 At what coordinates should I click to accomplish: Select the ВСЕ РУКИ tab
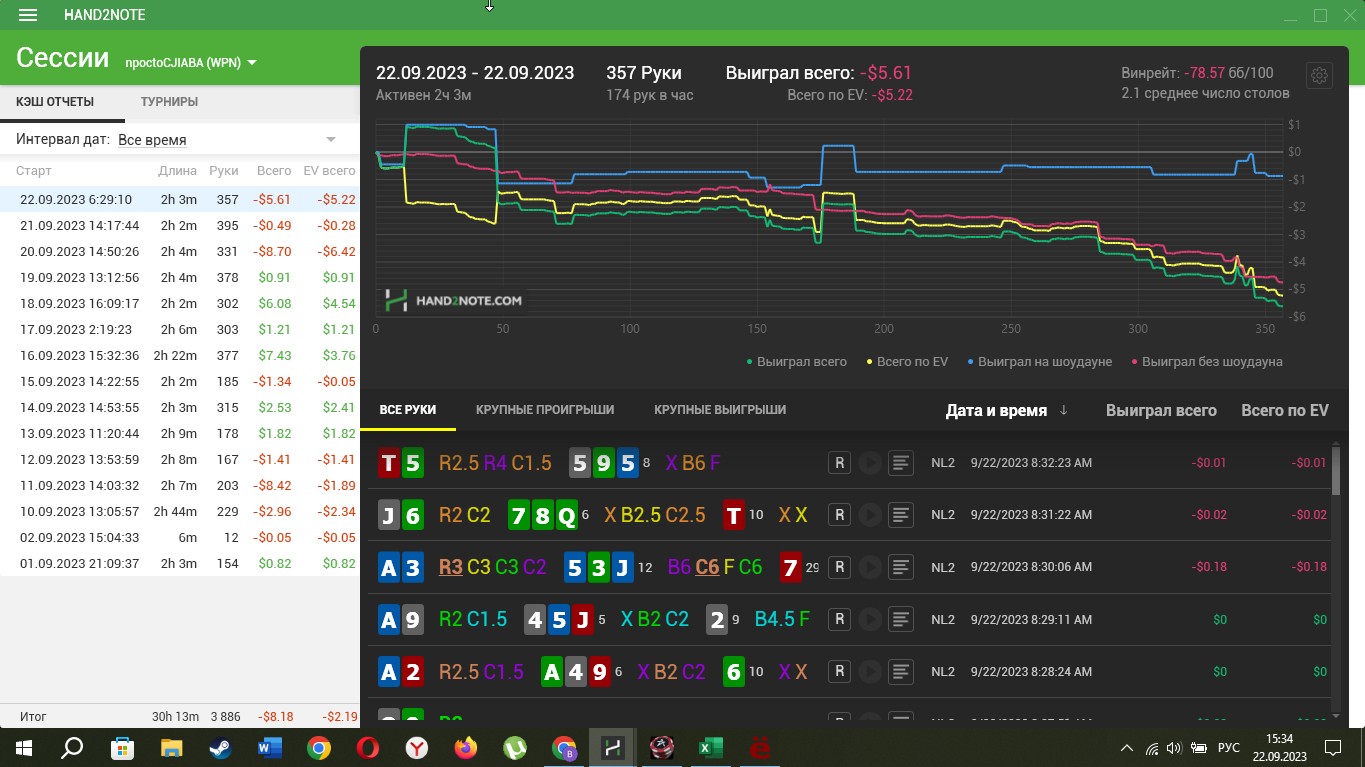[x=407, y=410]
